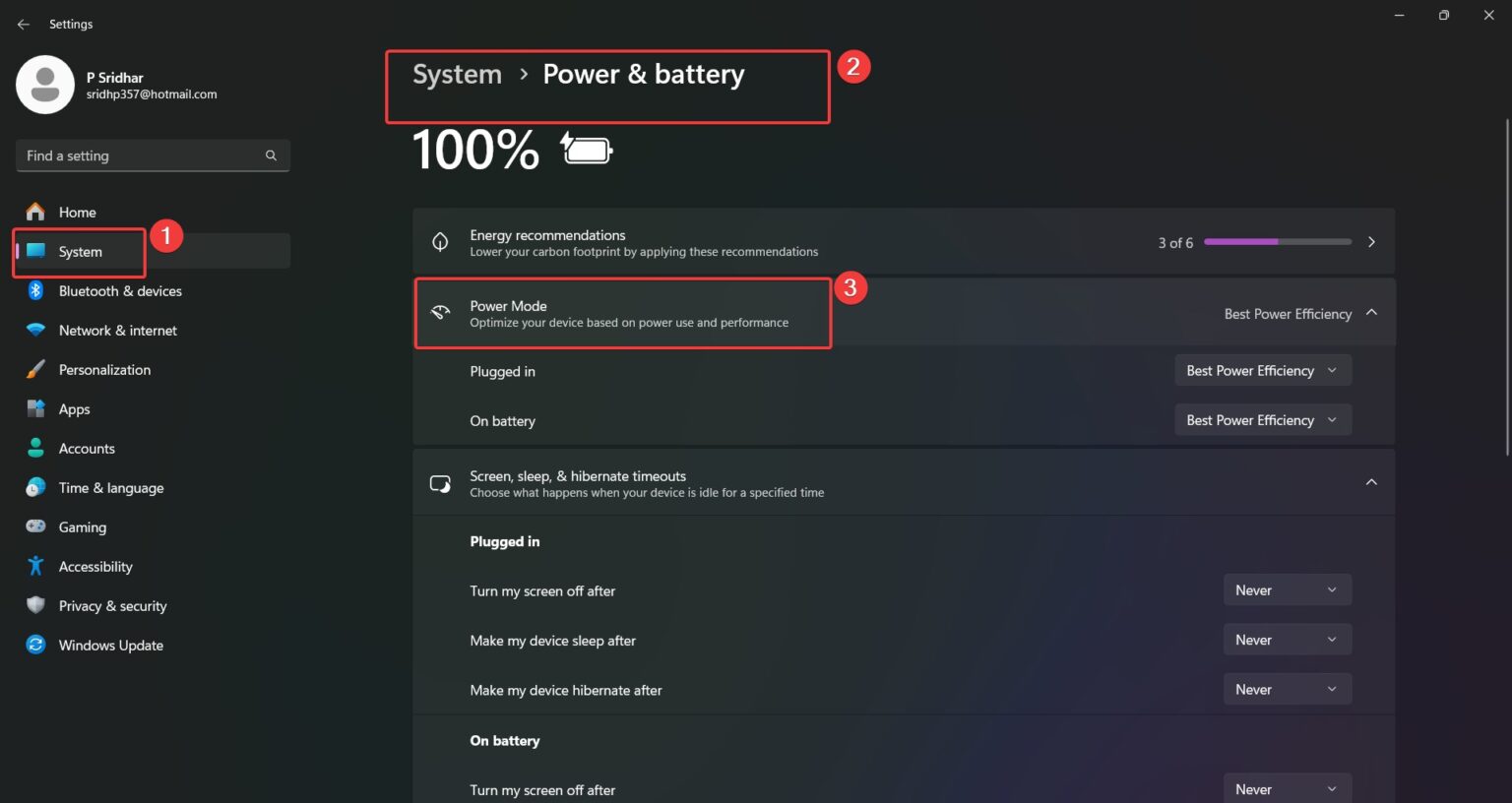This screenshot has width=1512, height=803.
Task: Go to the Apps section
Action: (x=73, y=408)
